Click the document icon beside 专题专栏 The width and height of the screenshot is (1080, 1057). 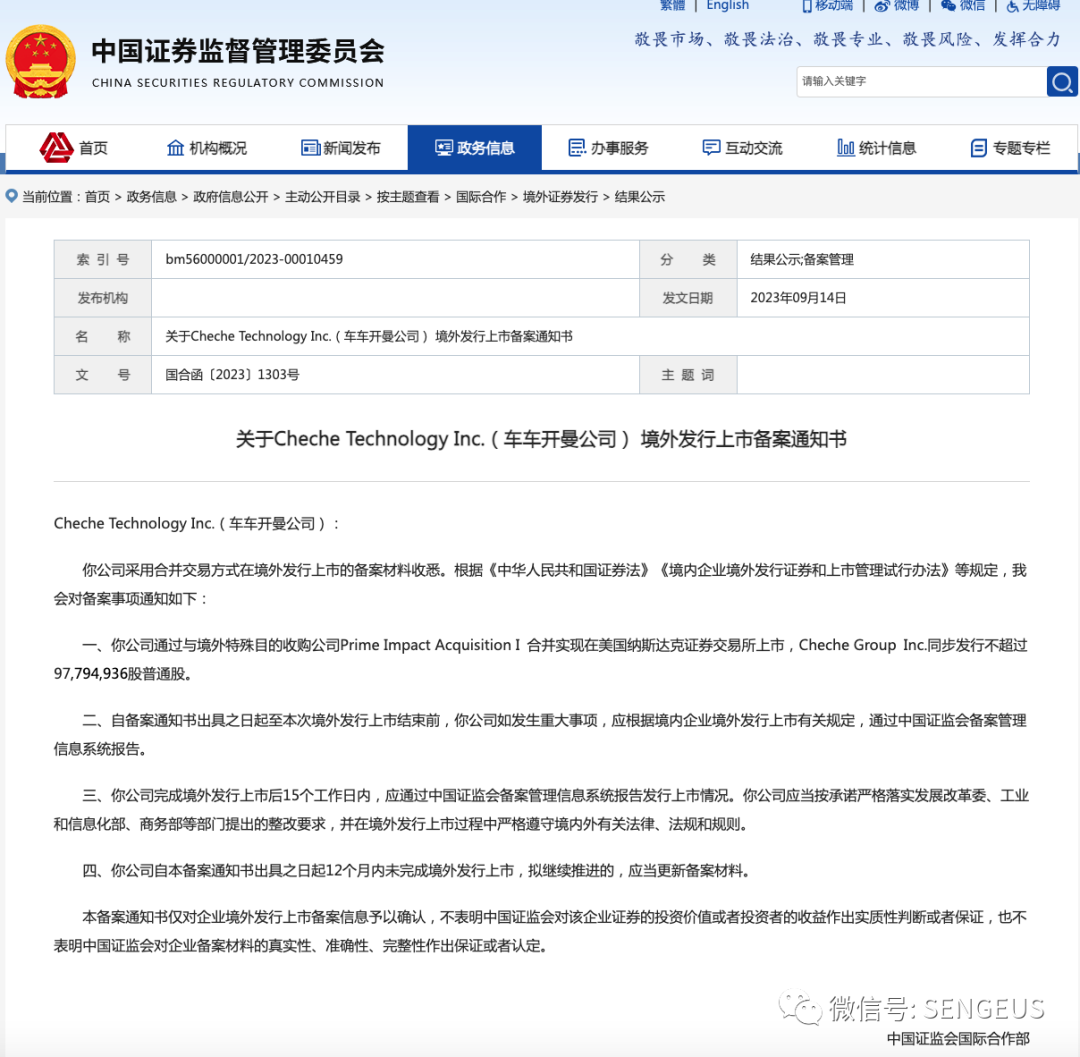pos(978,148)
